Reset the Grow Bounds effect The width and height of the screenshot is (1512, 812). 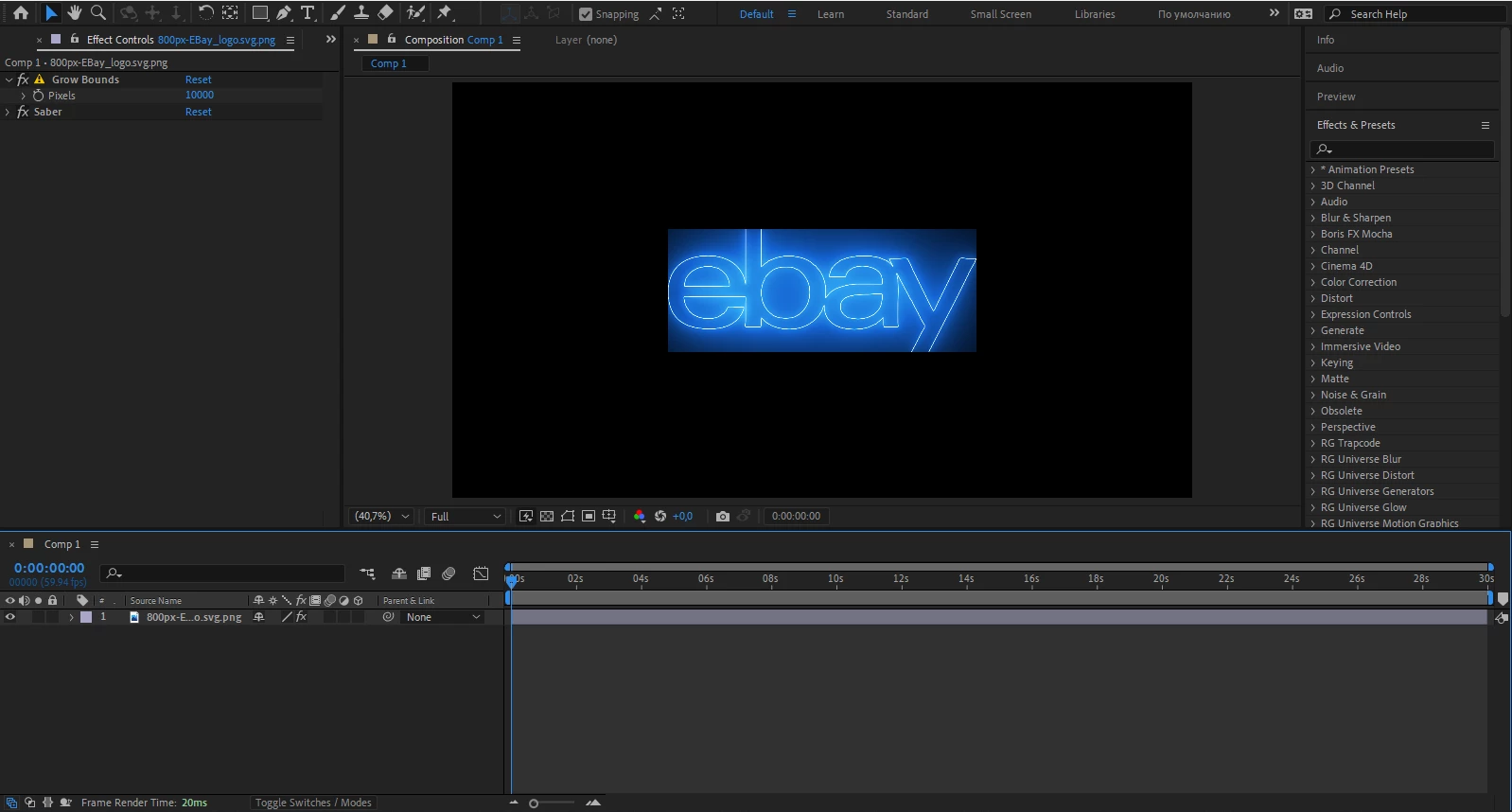pos(199,79)
